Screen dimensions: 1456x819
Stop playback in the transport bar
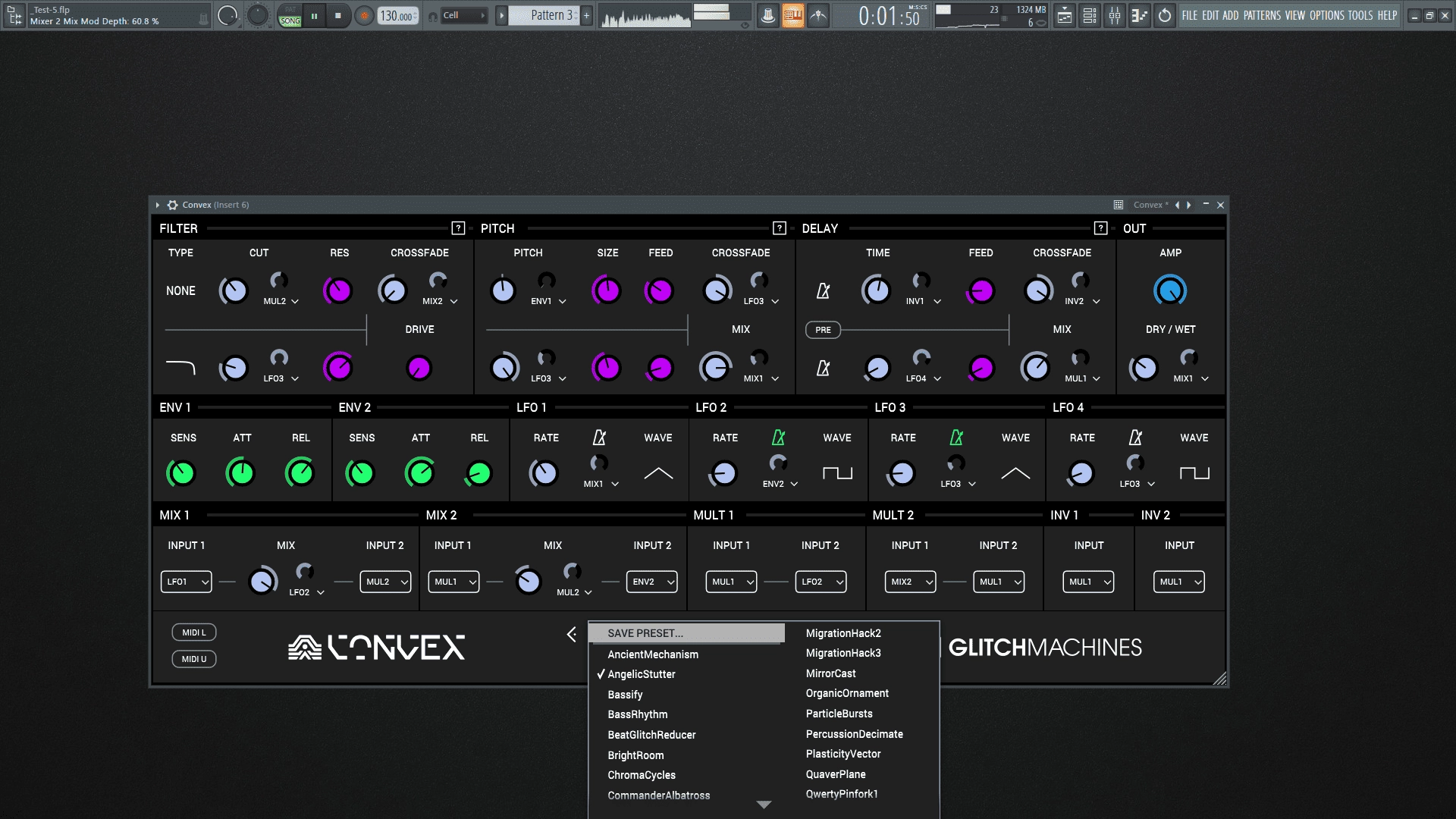338,15
